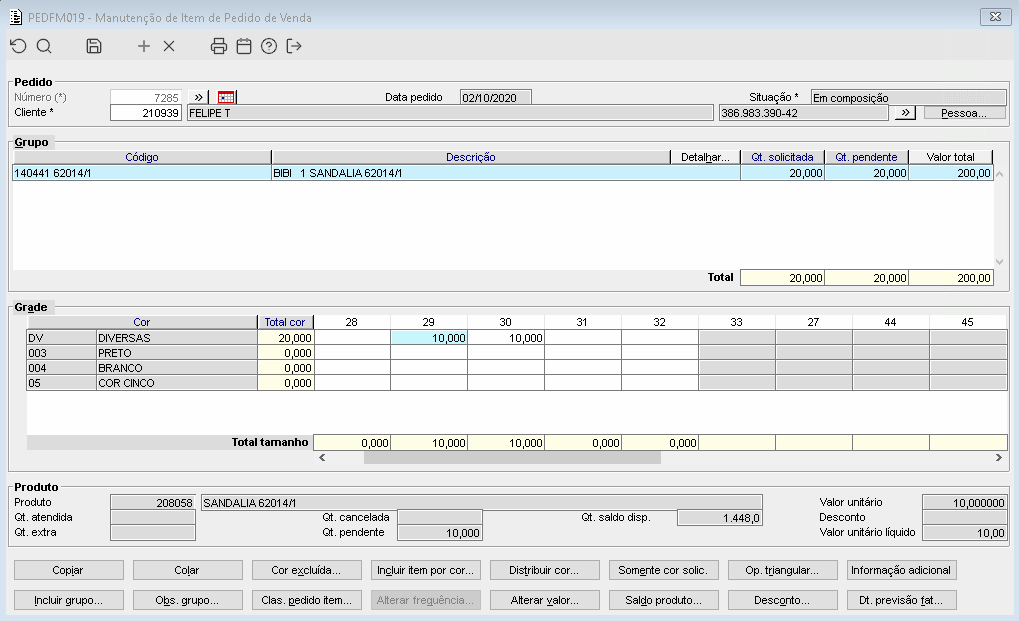
Task: Click Alterar valor... button
Action: [544, 600]
